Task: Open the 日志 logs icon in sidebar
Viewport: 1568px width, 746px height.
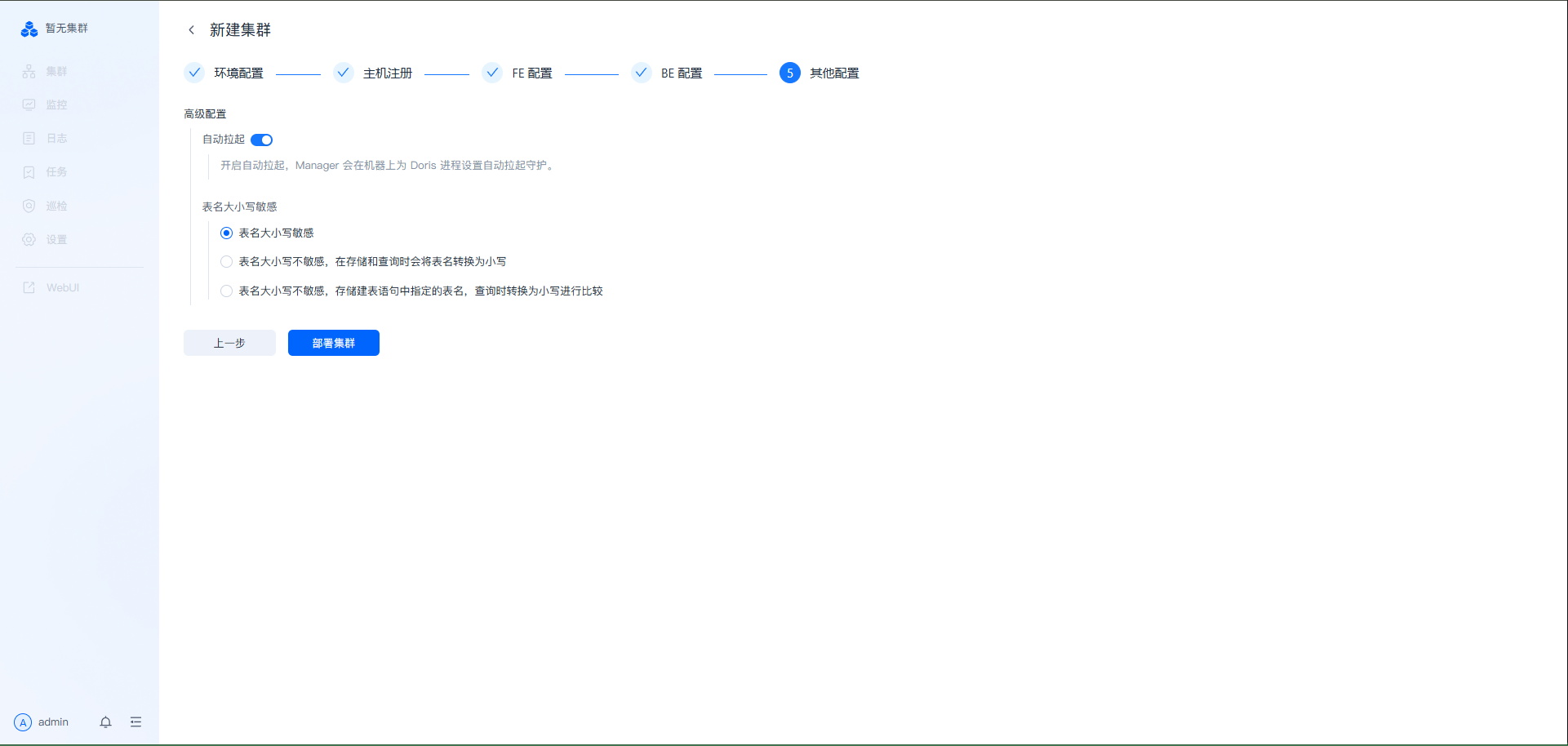Action: [29, 139]
